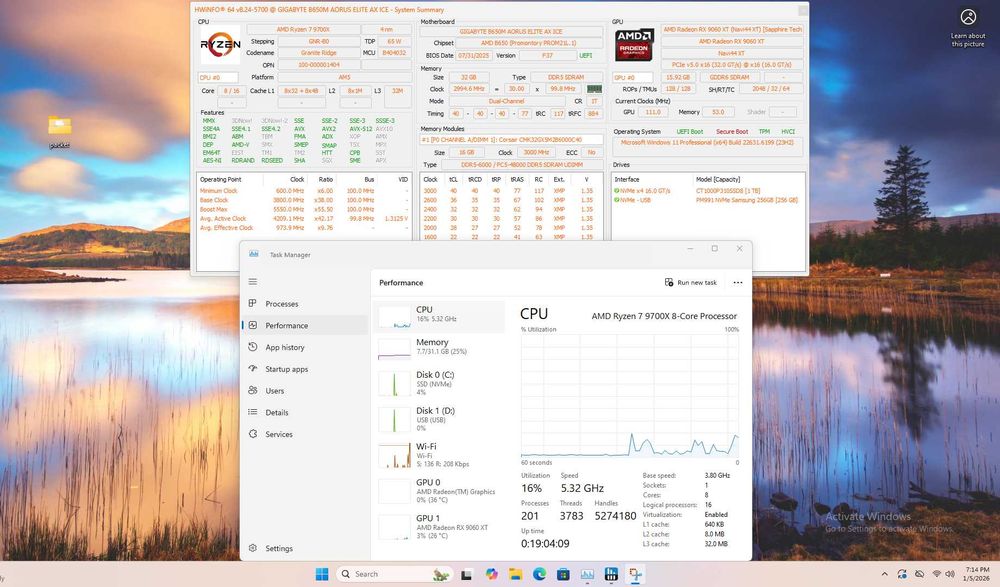Select Disk 0 (C:) performance entry
The height and width of the screenshot is (587, 1000).
tap(439, 383)
